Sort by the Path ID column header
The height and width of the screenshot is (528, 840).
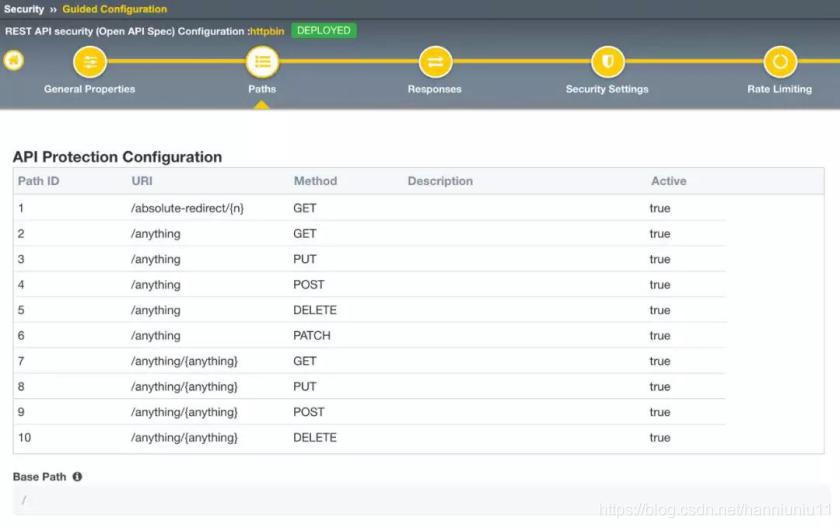39,181
